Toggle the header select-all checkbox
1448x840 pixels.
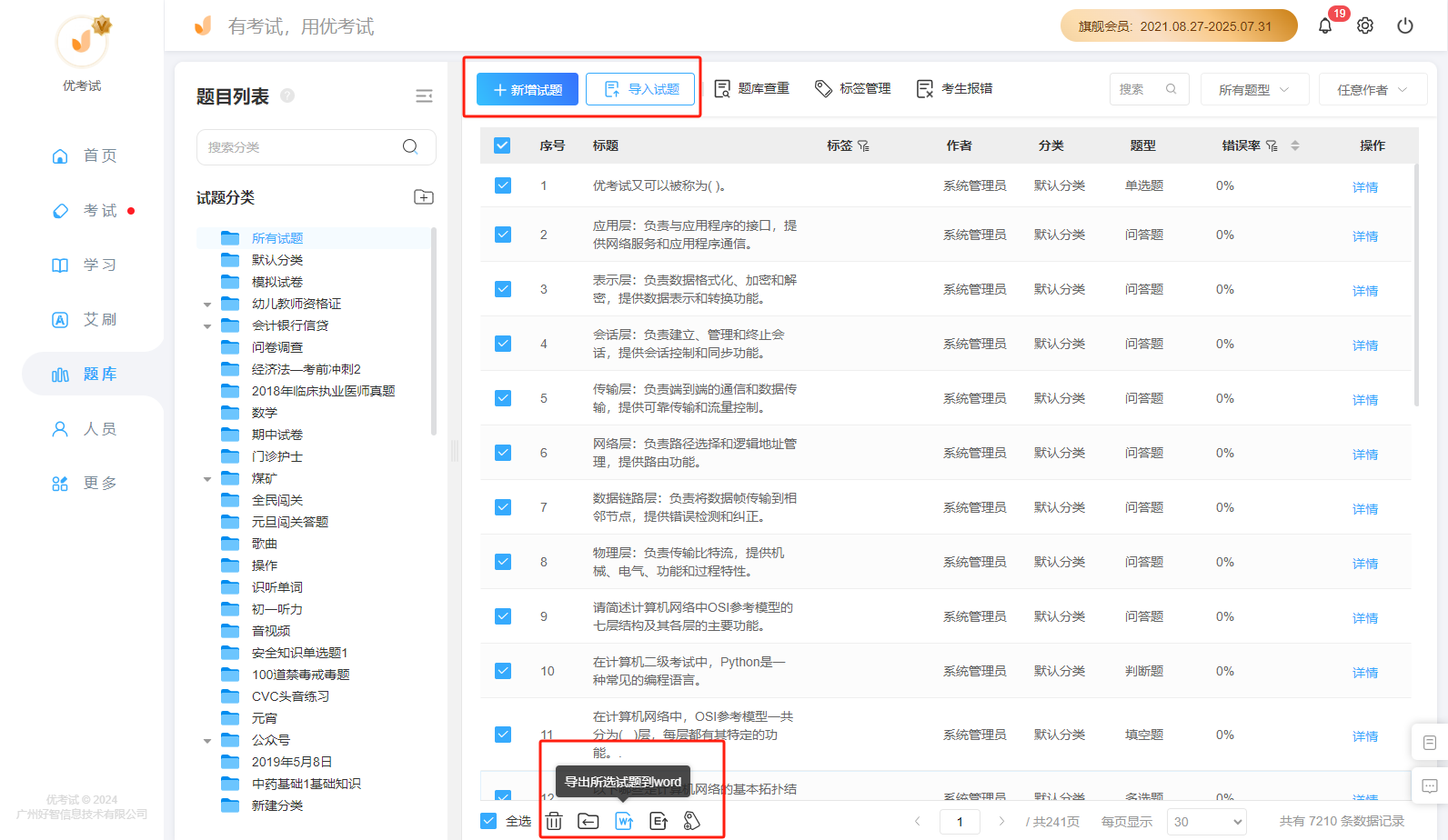[x=502, y=145]
